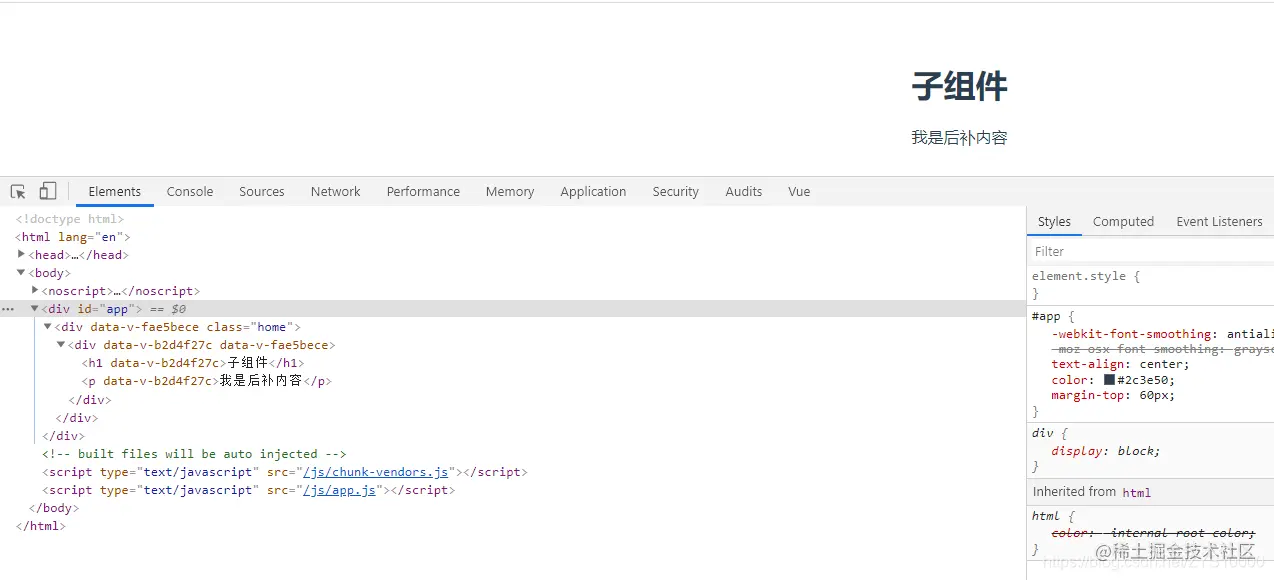Switch to the Memory tab
This screenshot has height=580, width=1274.
[510, 192]
